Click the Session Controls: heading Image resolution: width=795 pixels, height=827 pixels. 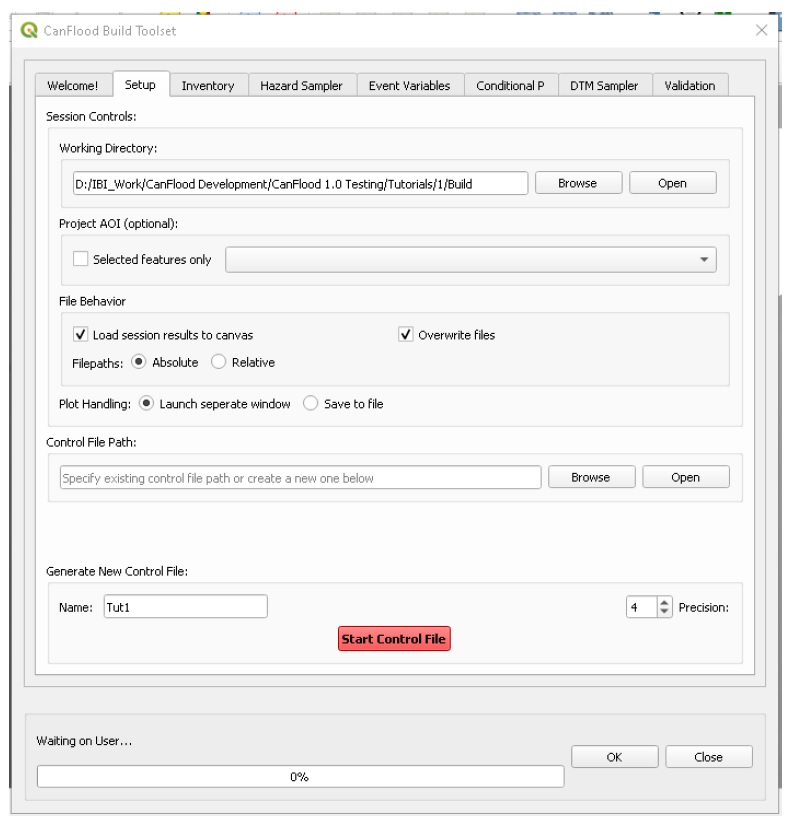click(91, 117)
